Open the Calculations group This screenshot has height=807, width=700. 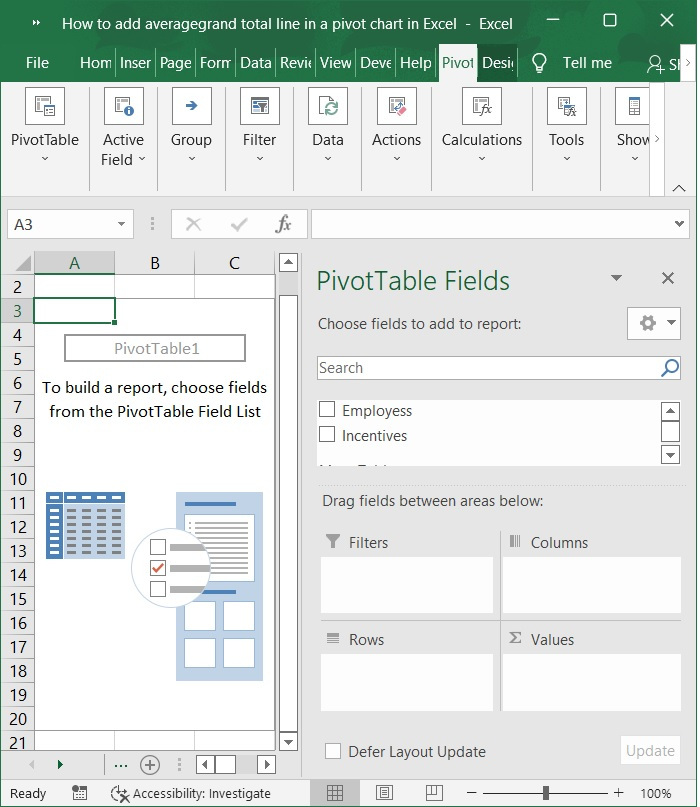click(x=482, y=126)
